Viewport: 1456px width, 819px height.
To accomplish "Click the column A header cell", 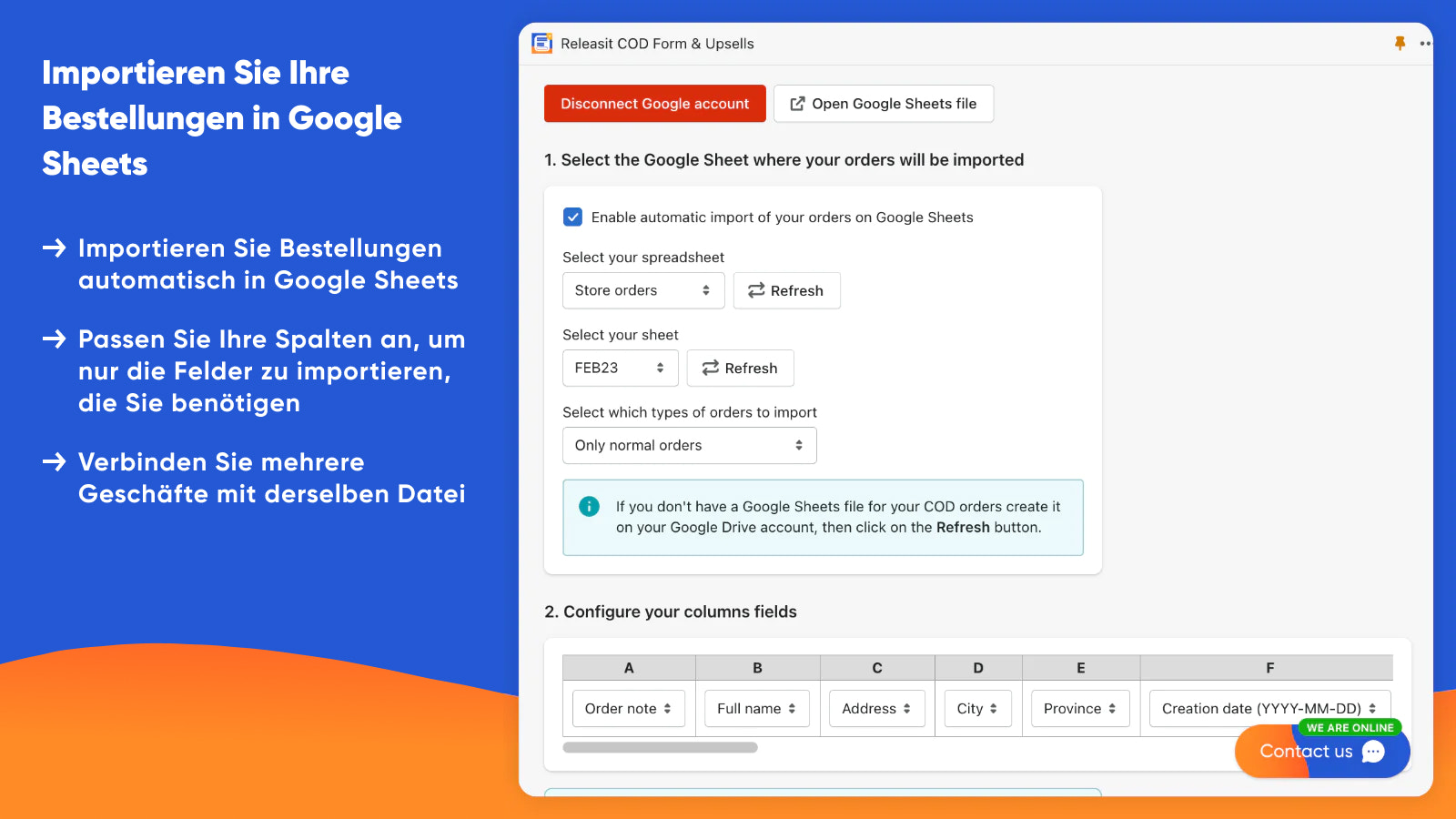I will [629, 668].
